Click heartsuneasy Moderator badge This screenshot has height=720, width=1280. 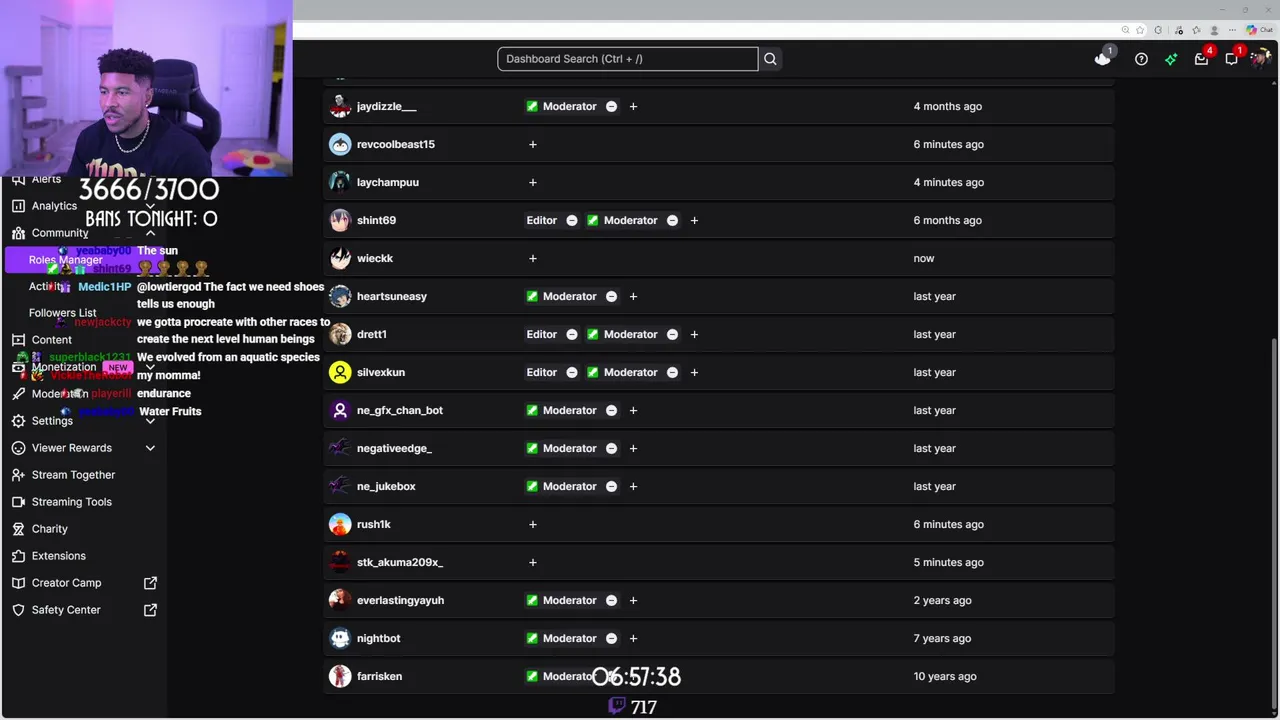click(561, 296)
